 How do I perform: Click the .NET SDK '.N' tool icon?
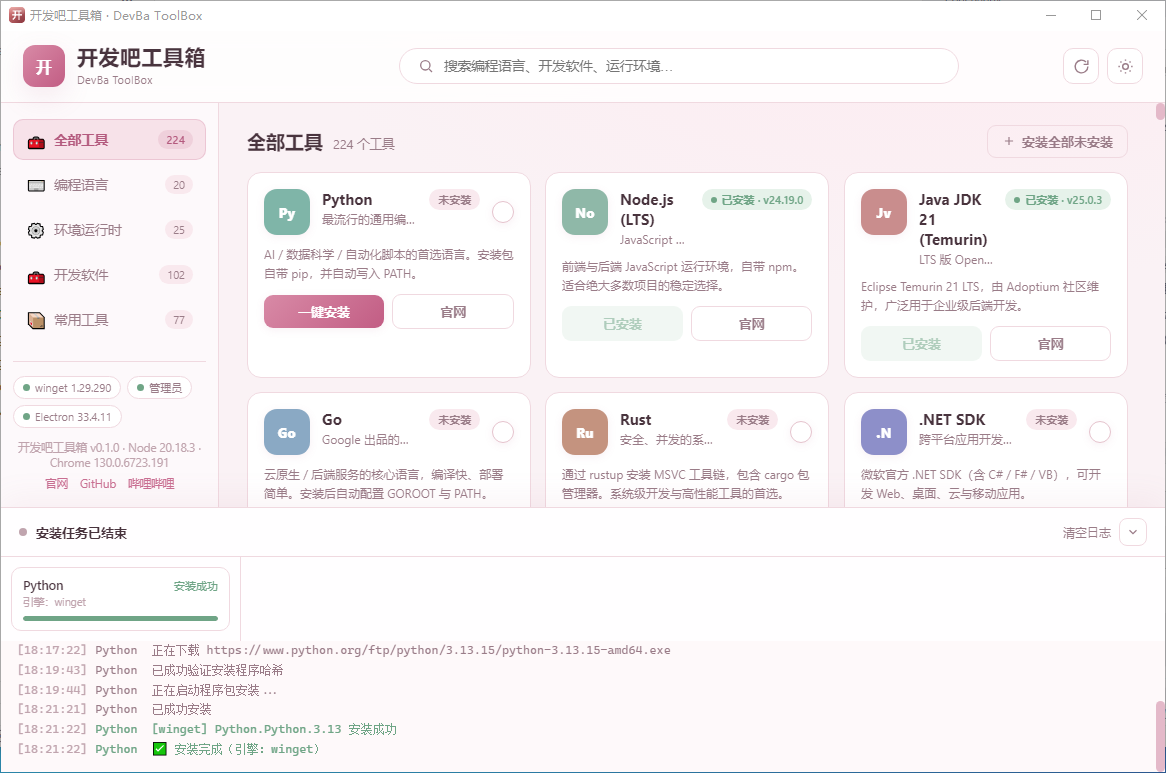click(x=884, y=432)
